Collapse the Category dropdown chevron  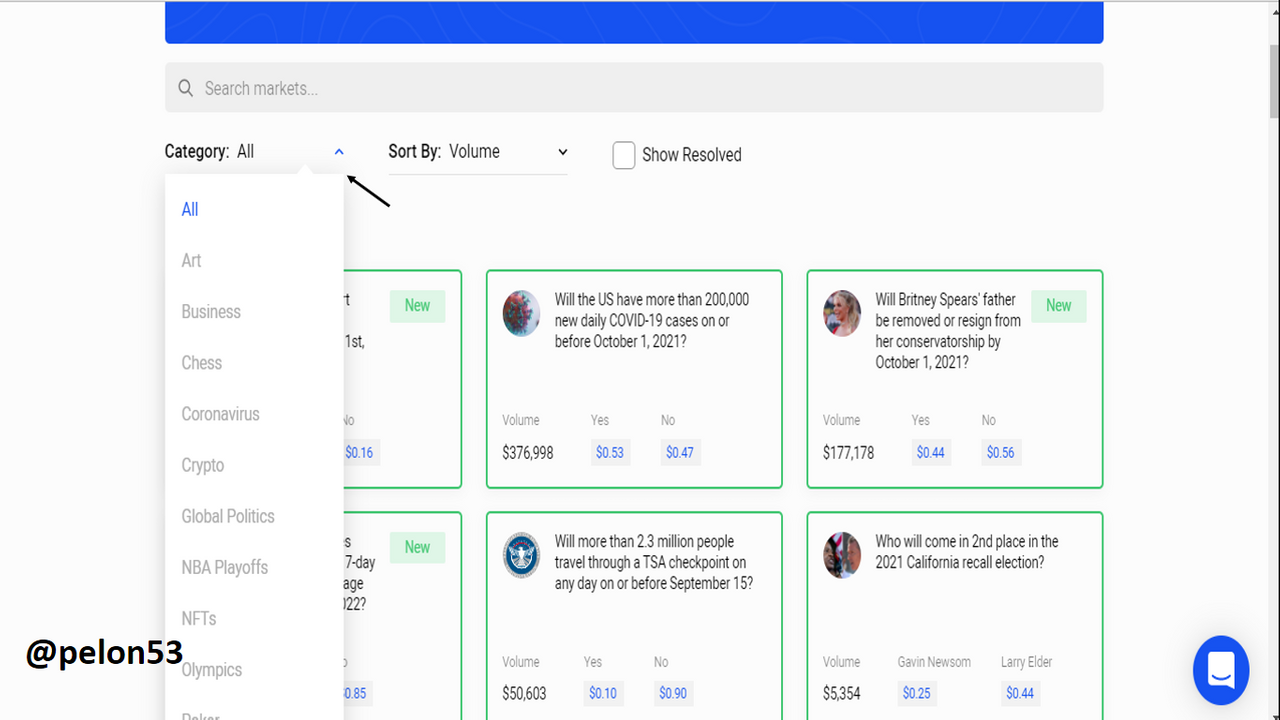(x=339, y=152)
